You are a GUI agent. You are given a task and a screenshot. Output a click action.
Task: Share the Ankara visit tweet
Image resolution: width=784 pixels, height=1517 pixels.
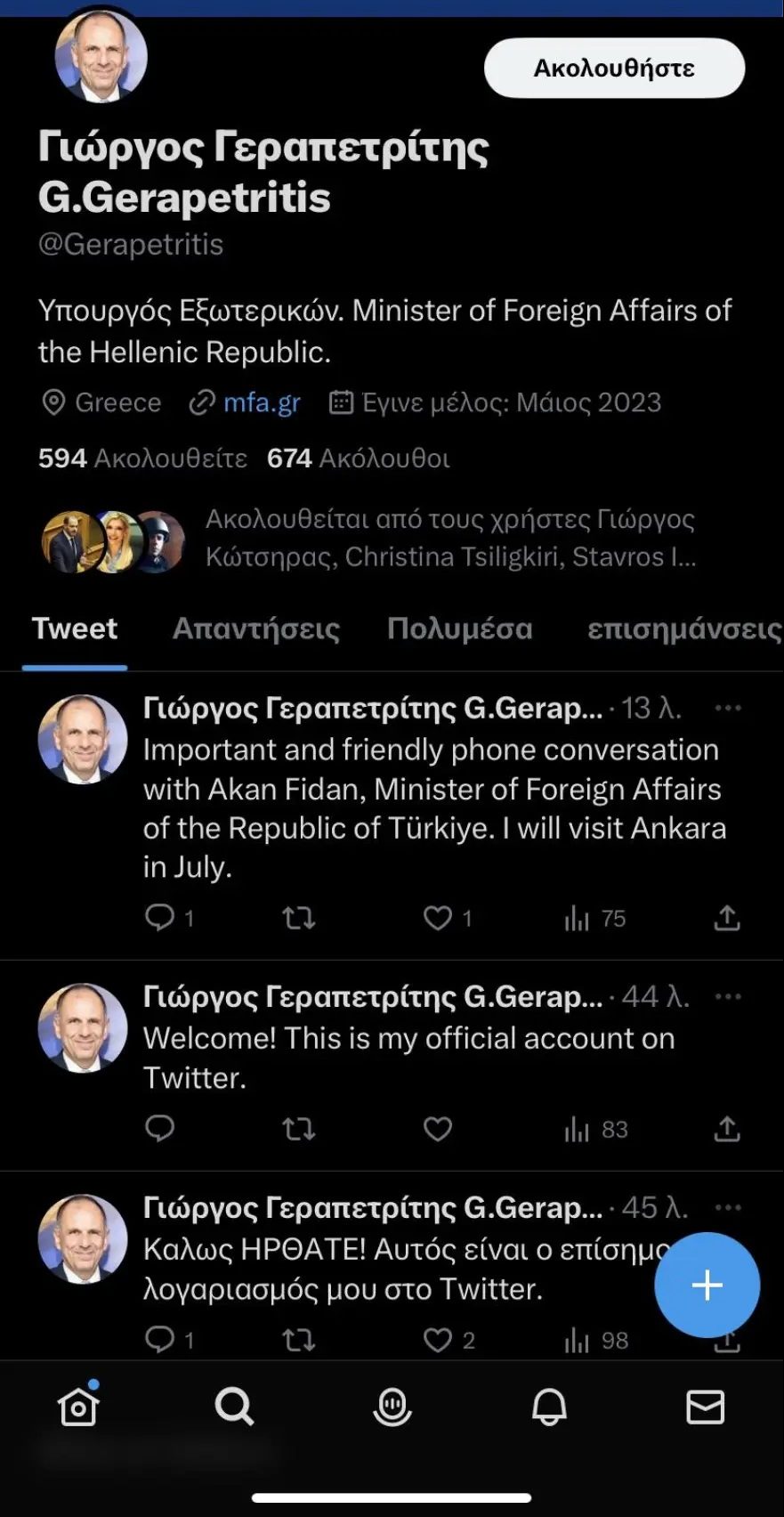727,918
